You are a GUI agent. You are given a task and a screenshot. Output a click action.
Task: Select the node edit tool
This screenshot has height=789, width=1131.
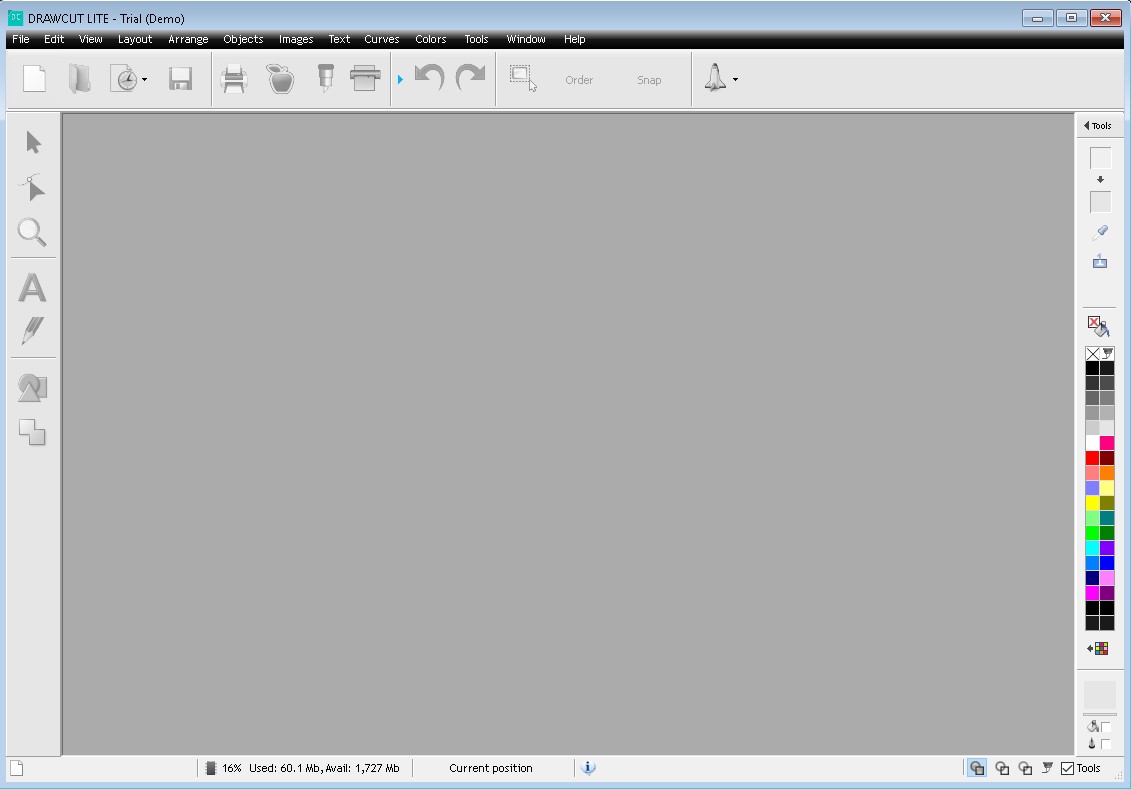[32, 187]
